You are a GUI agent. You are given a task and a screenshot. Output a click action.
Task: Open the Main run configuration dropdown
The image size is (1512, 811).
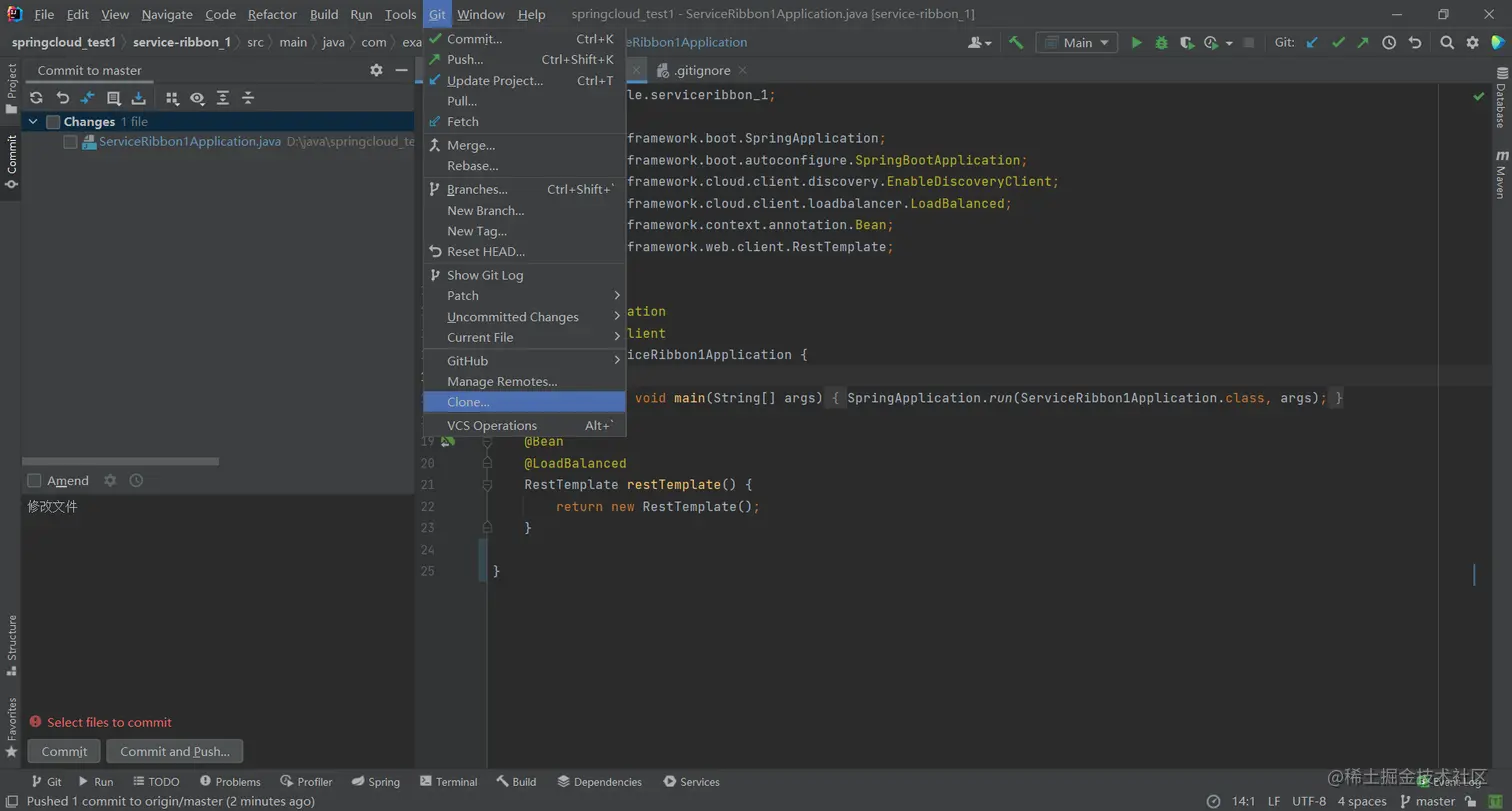click(x=1077, y=43)
